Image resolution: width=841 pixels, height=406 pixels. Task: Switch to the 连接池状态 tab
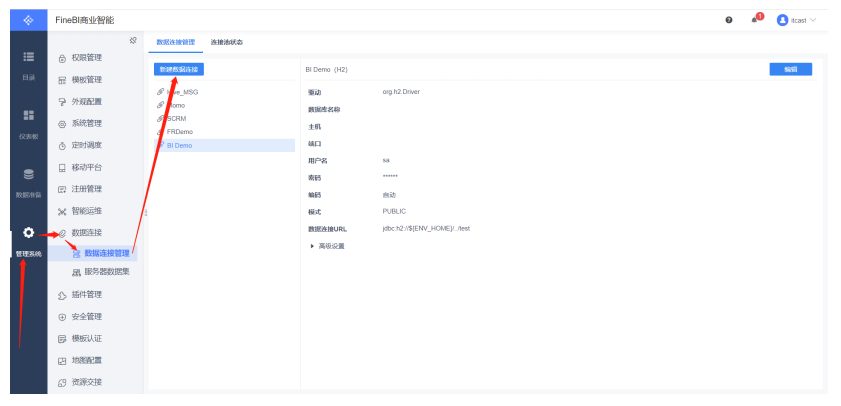point(226,42)
